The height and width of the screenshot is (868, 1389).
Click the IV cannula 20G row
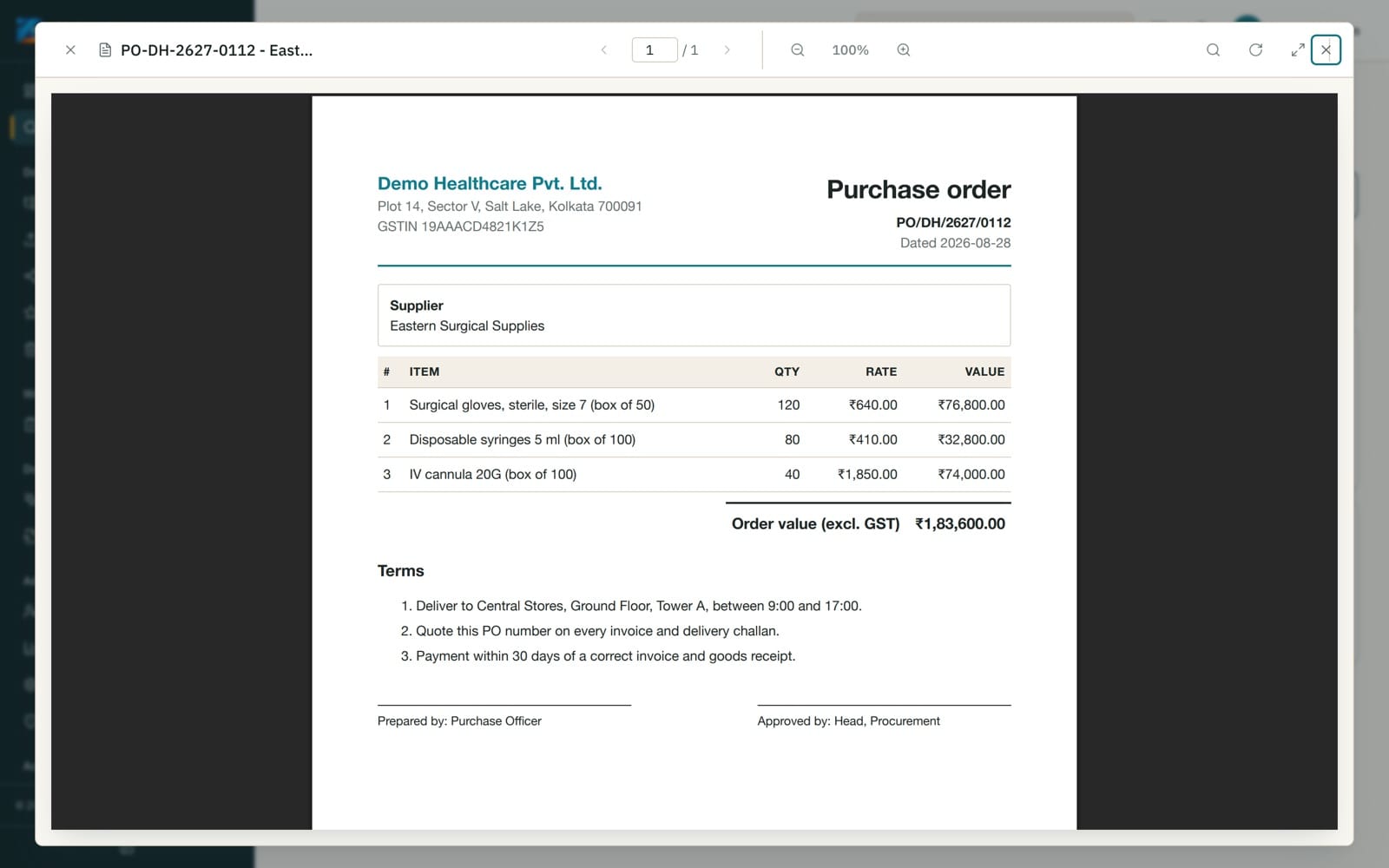(x=694, y=475)
